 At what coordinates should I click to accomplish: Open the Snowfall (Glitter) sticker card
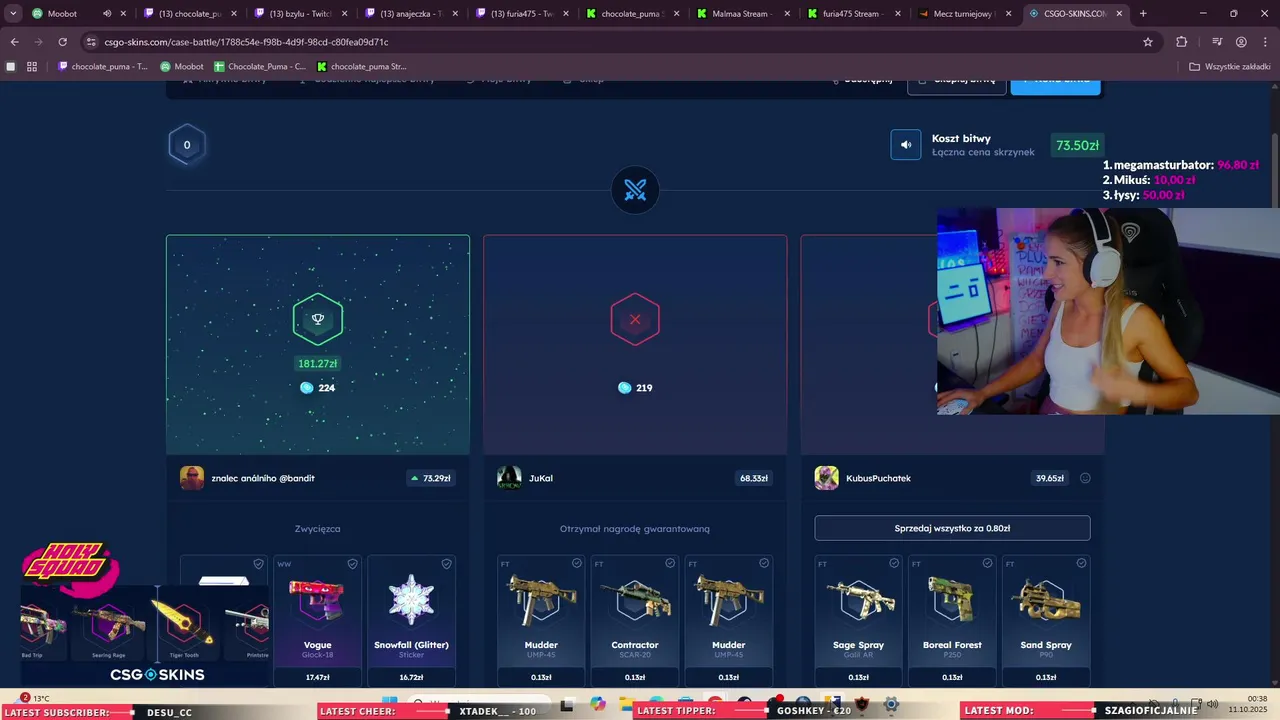click(411, 622)
